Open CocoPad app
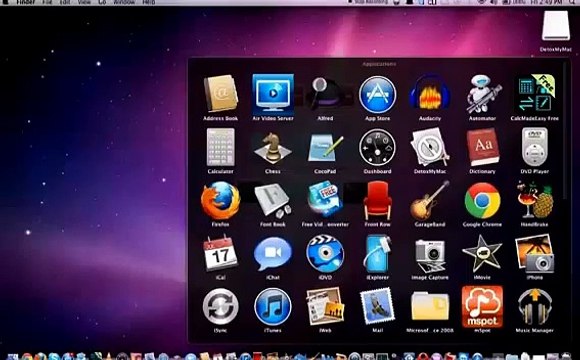 pyautogui.click(x=325, y=148)
